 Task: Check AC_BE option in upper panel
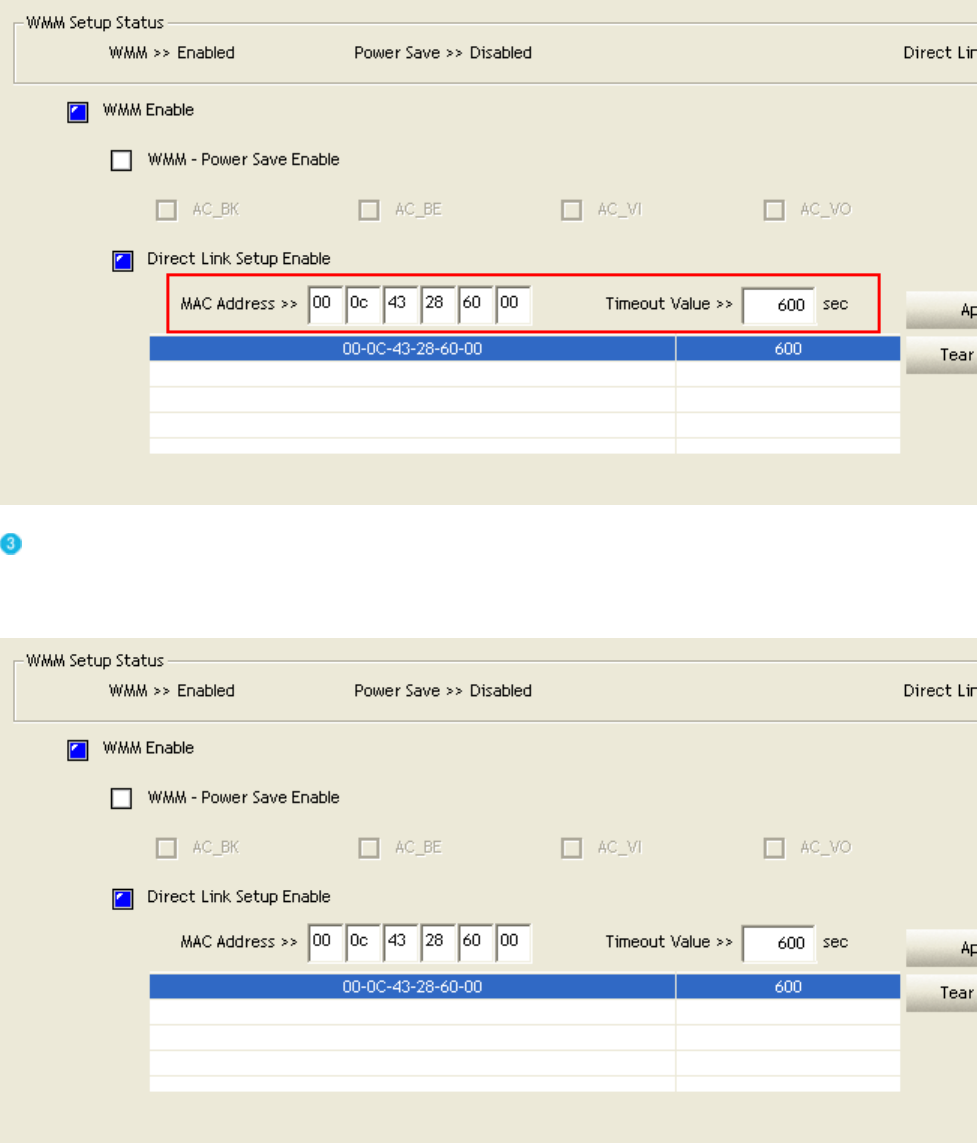369,211
